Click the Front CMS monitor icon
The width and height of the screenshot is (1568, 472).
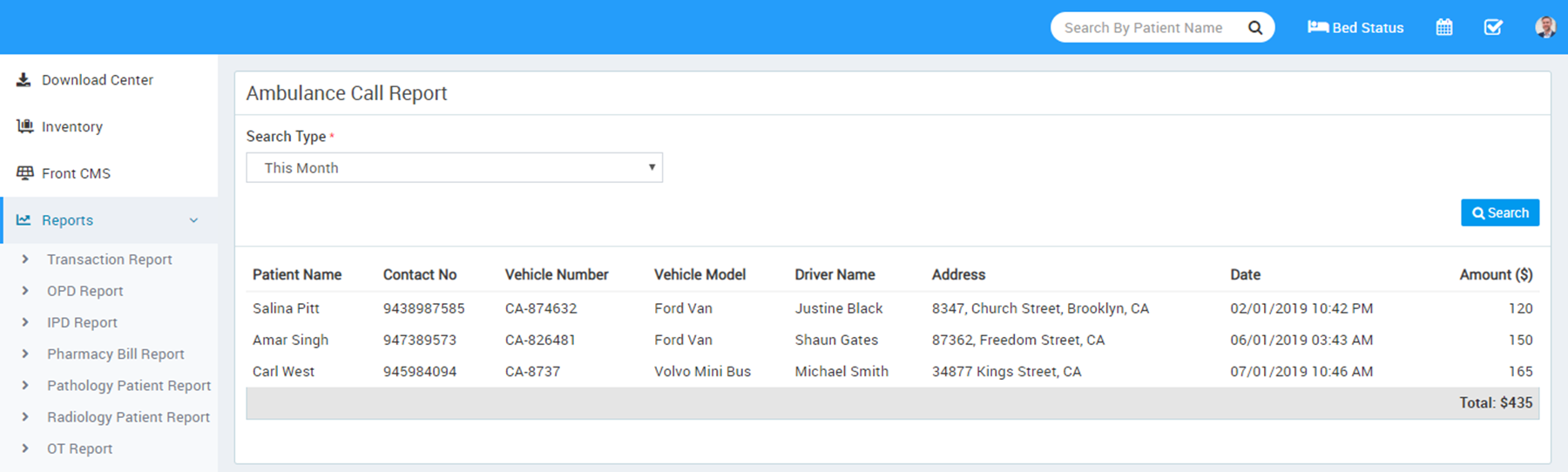point(24,173)
